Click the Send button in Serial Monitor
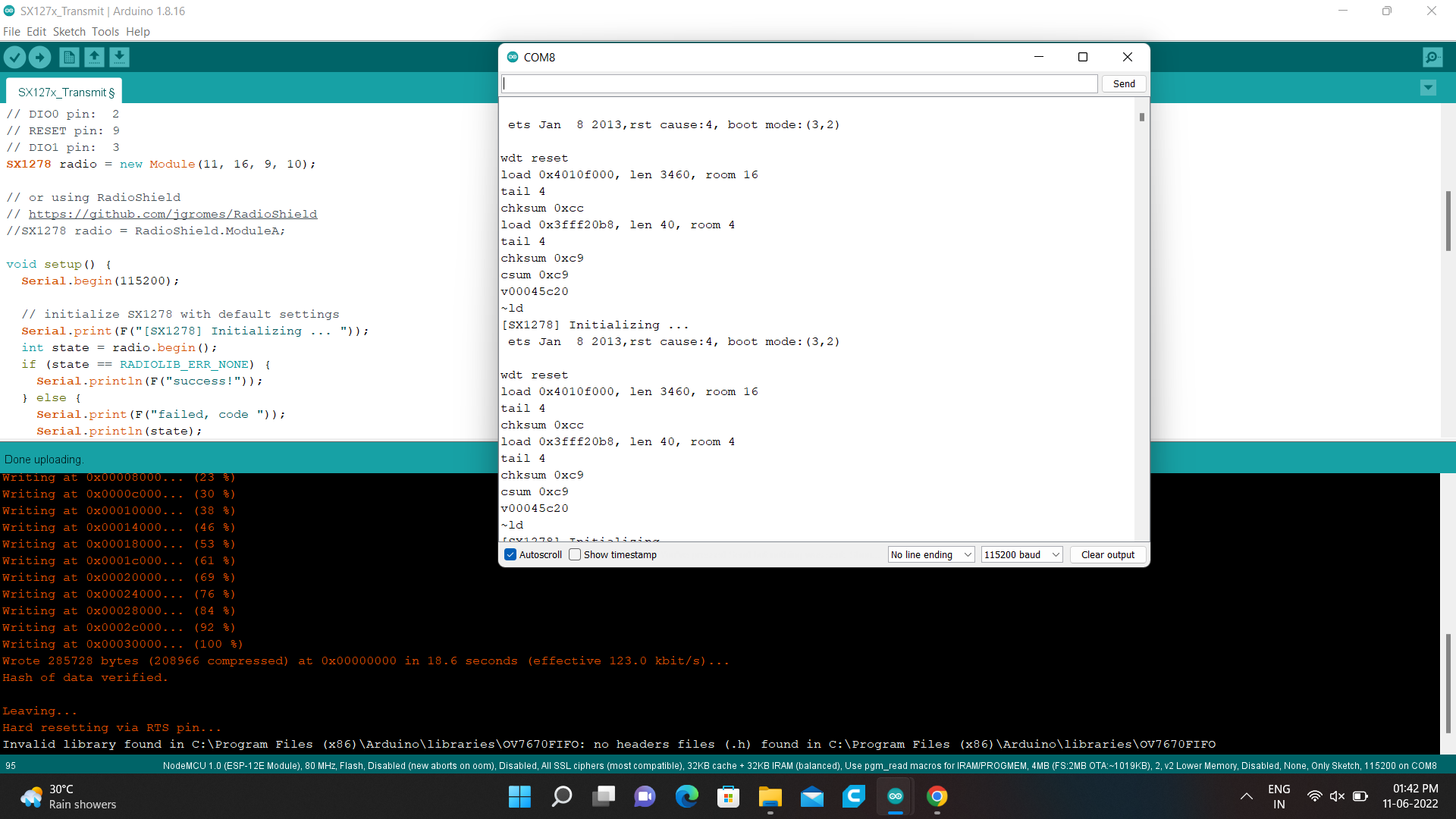Image resolution: width=1456 pixels, height=819 pixels. tap(1123, 83)
